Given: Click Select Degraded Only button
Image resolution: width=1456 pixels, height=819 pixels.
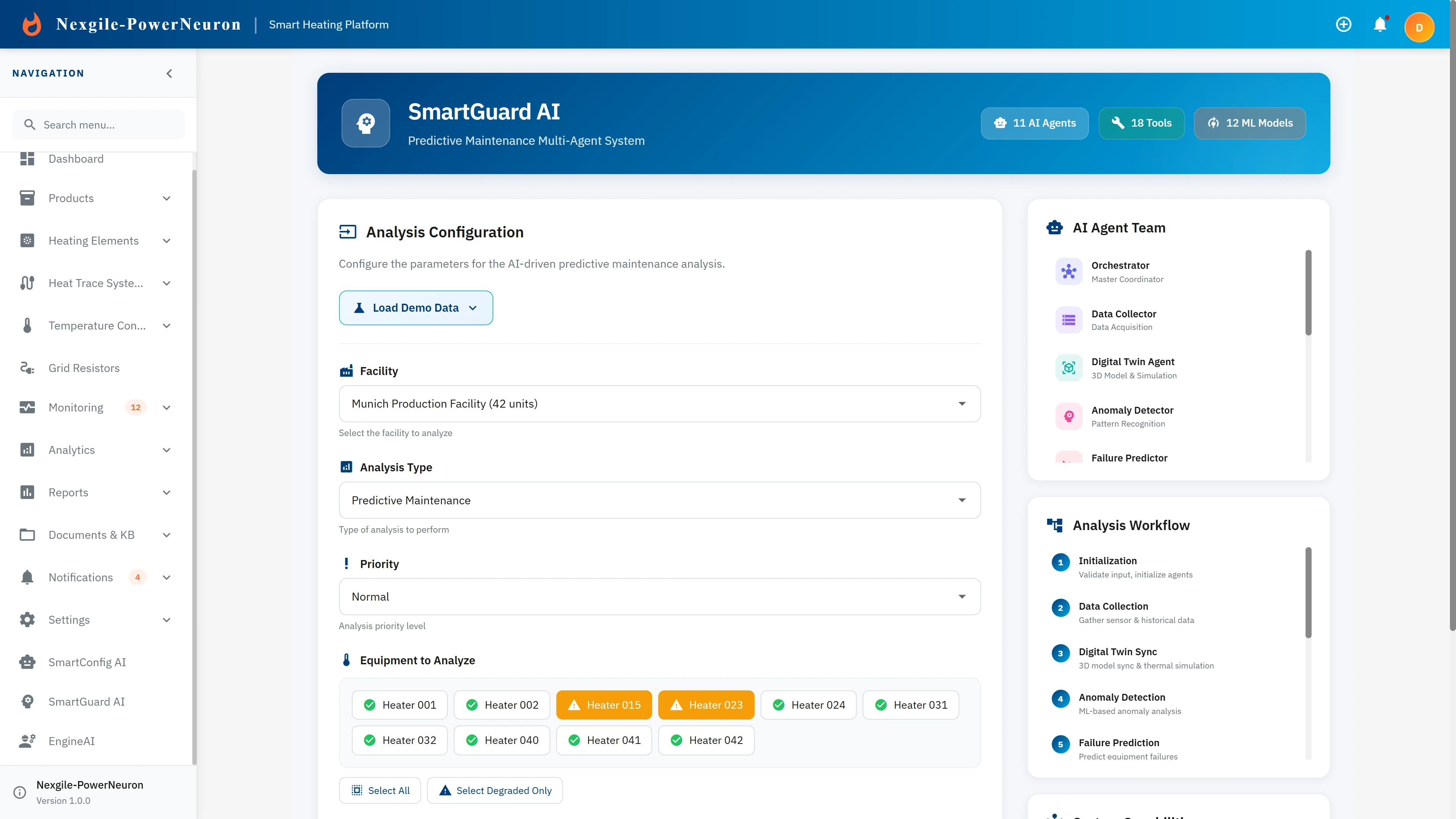Looking at the screenshot, I should pyautogui.click(x=494, y=790).
